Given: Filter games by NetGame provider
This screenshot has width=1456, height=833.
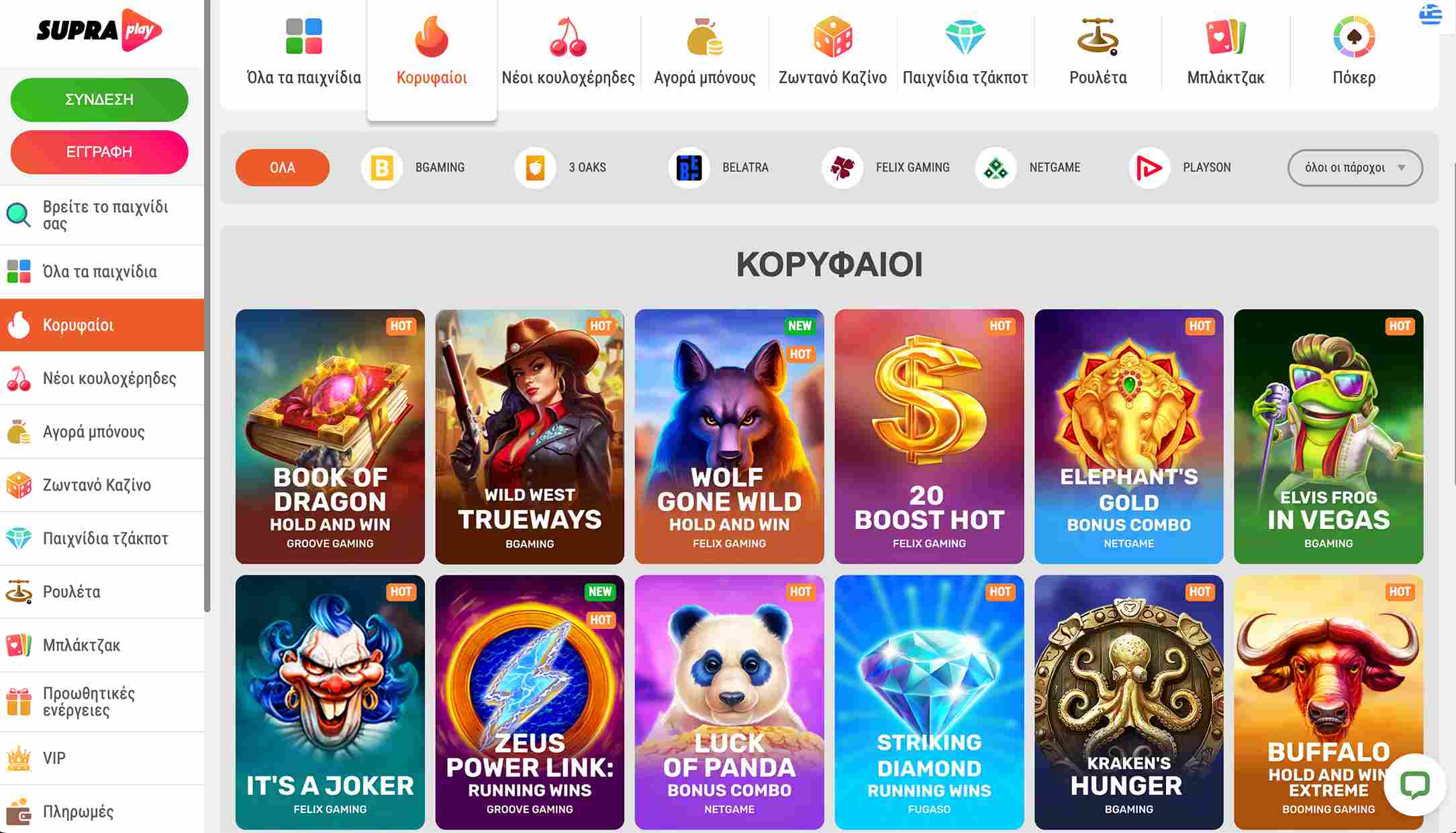Looking at the screenshot, I should 1028,168.
